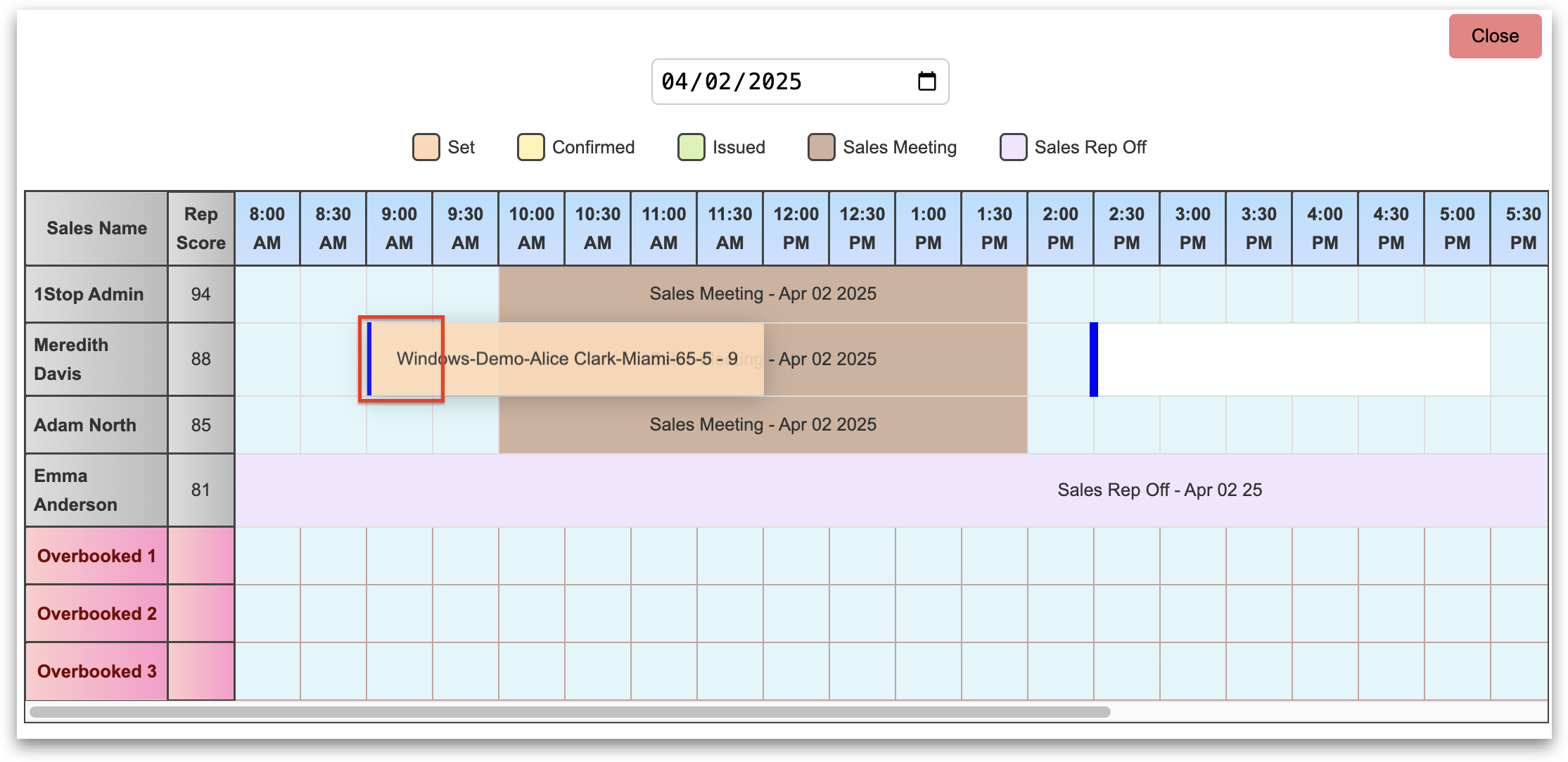Click the blue marker at 2:30 PM

[1094, 359]
